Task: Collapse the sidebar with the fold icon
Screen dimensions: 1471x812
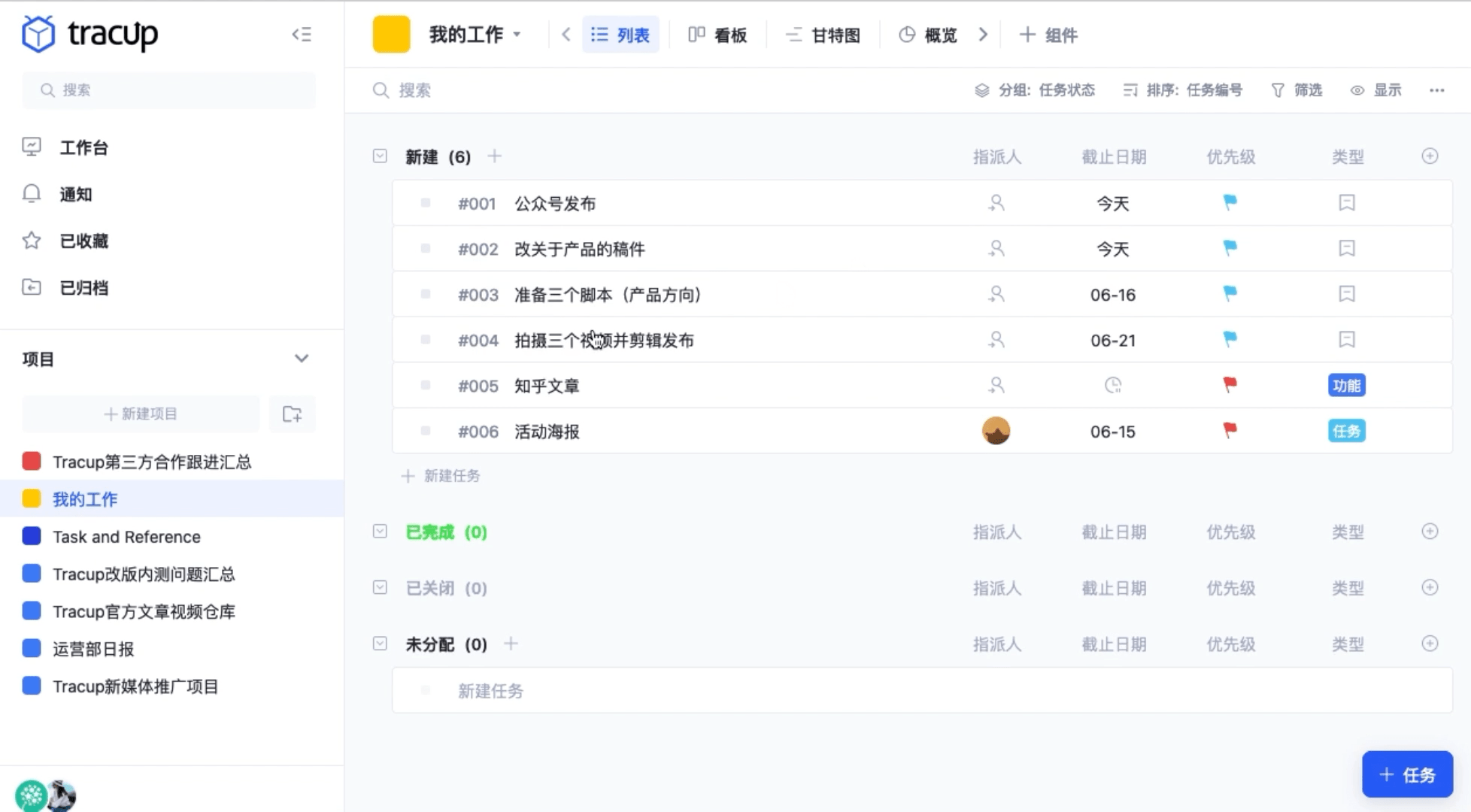Action: coord(302,34)
